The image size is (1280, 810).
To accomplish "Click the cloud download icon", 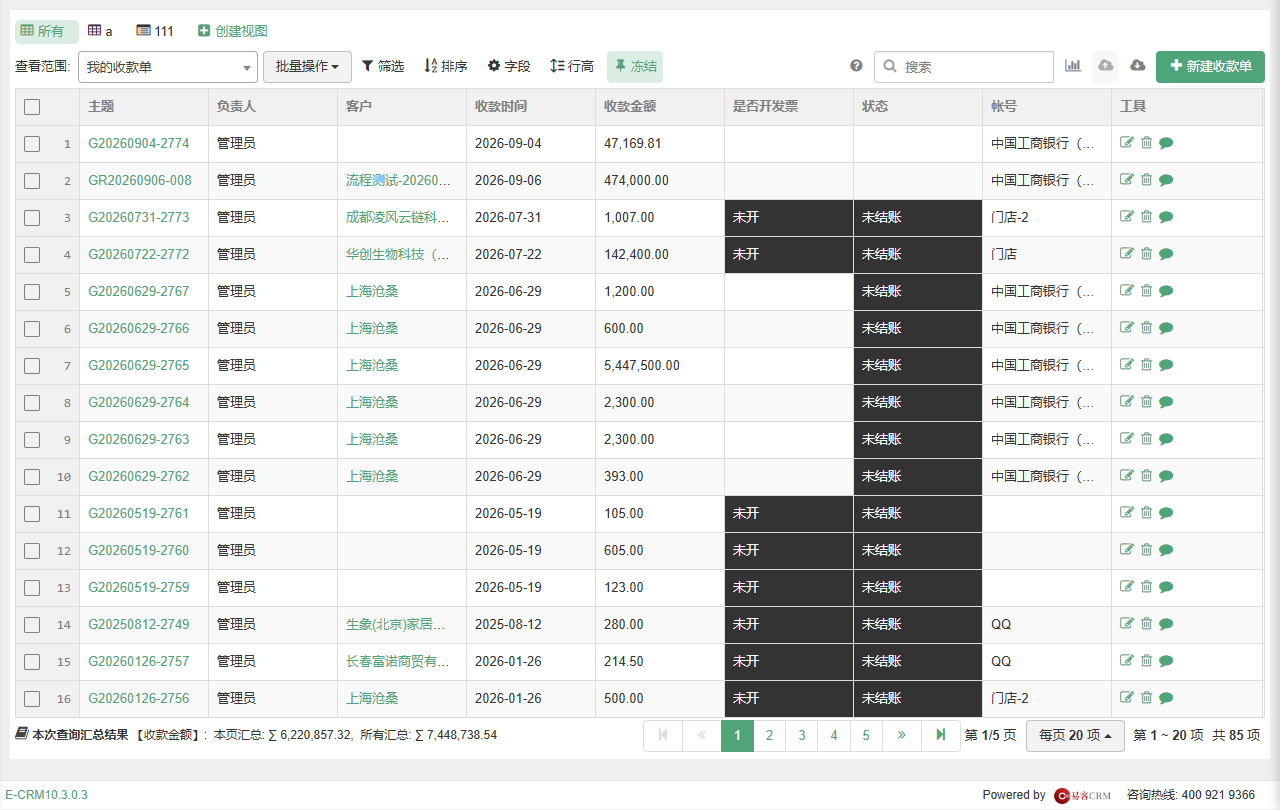I will coord(1137,66).
